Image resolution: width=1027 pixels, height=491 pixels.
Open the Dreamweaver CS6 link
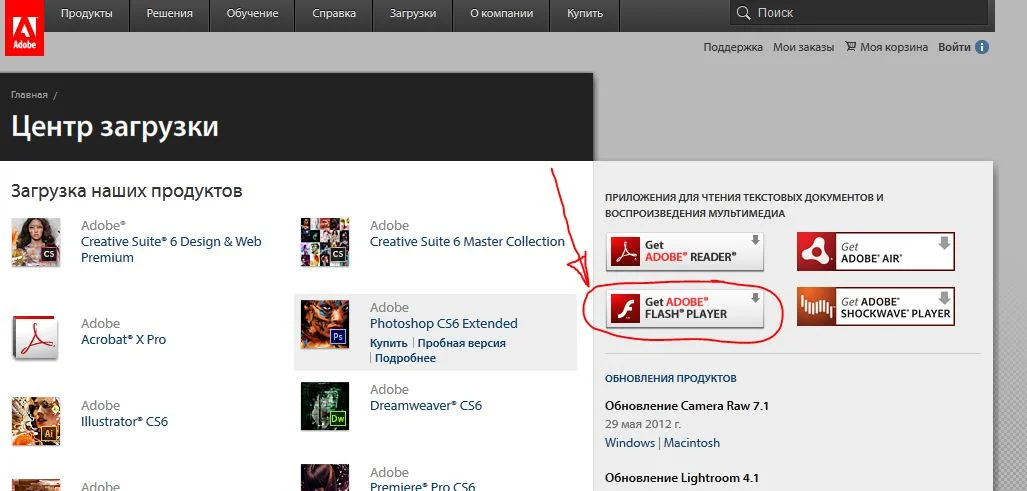(426, 405)
